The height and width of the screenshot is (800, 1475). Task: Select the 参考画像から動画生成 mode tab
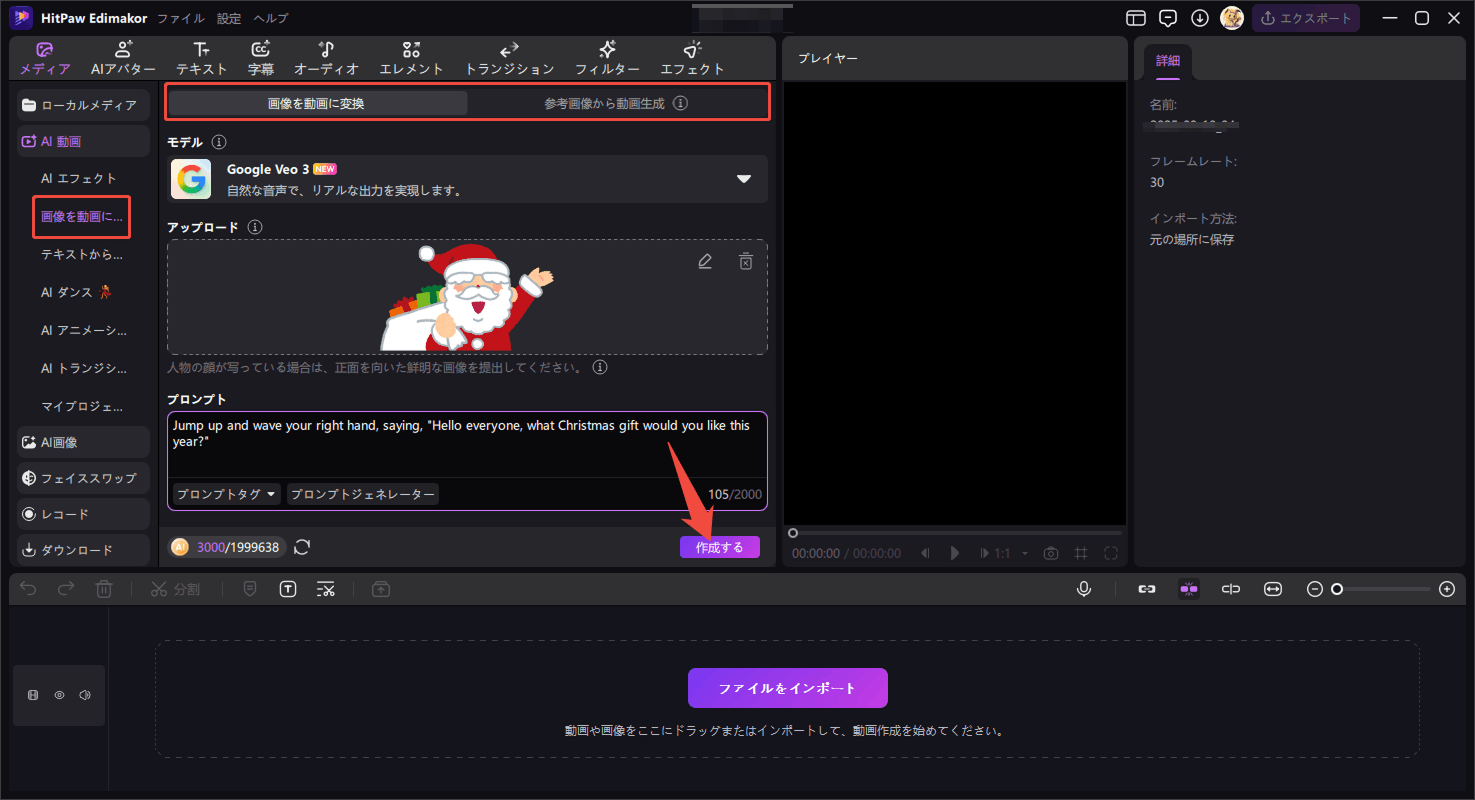click(x=604, y=103)
